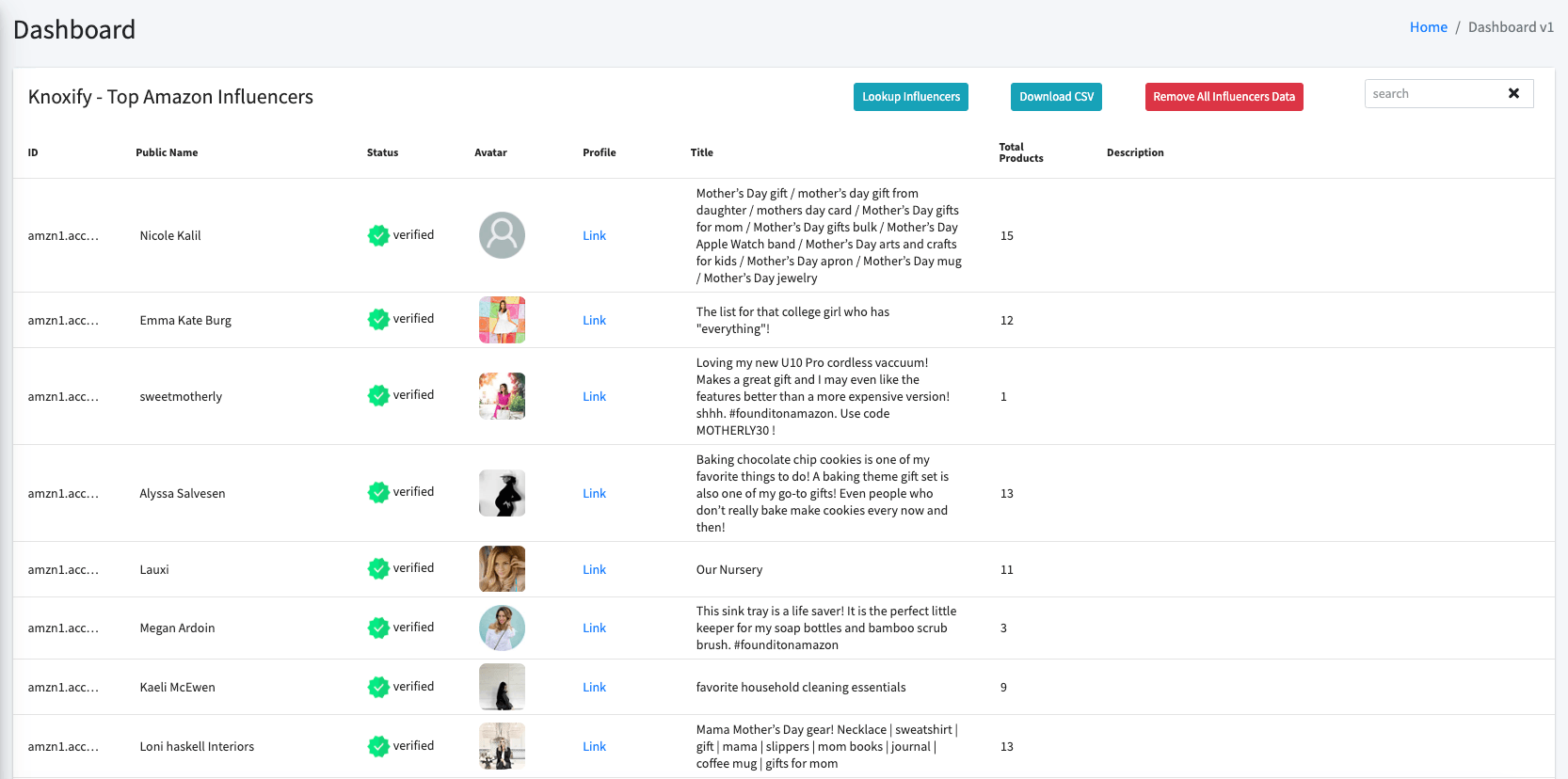Select the name Megan Ardoin
This screenshot has width=1568, height=779.
click(177, 628)
